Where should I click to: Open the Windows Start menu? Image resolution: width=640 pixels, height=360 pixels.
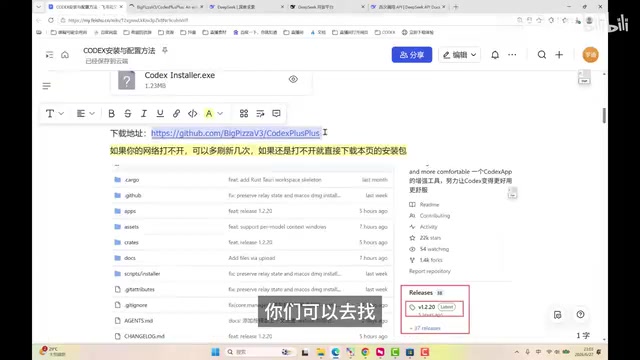click(215, 352)
